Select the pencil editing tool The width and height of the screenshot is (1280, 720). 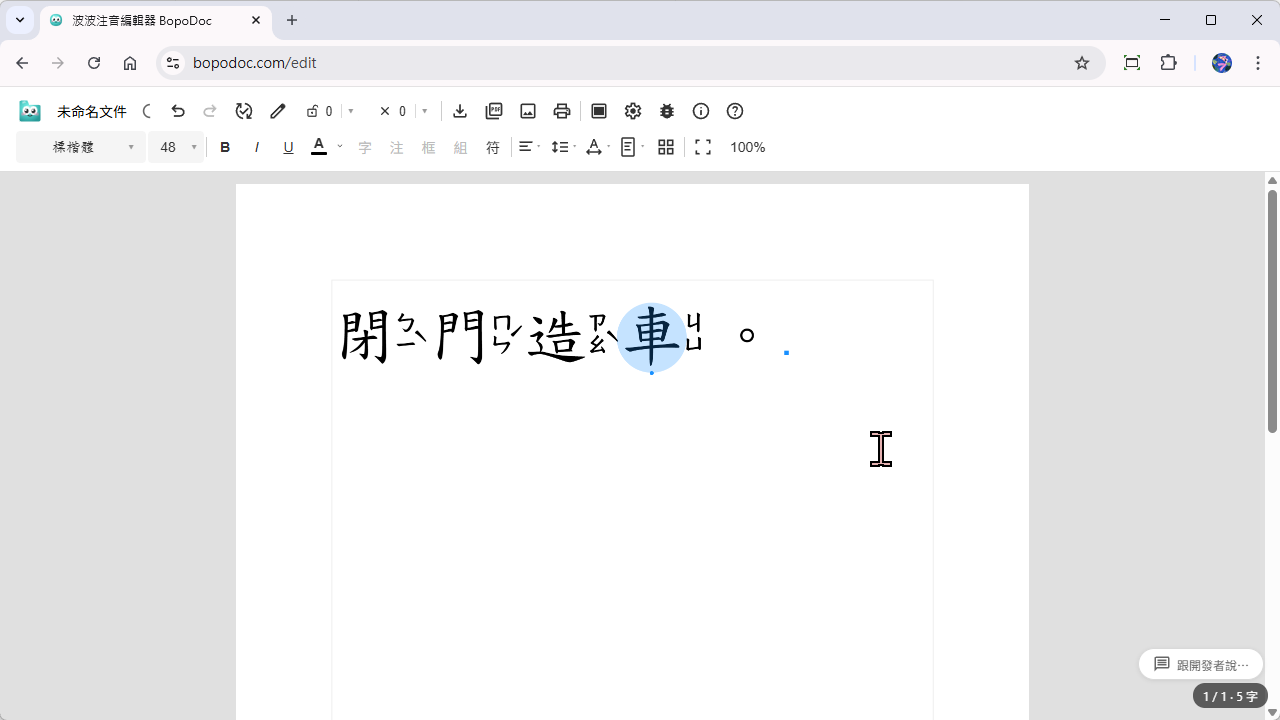pos(277,111)
